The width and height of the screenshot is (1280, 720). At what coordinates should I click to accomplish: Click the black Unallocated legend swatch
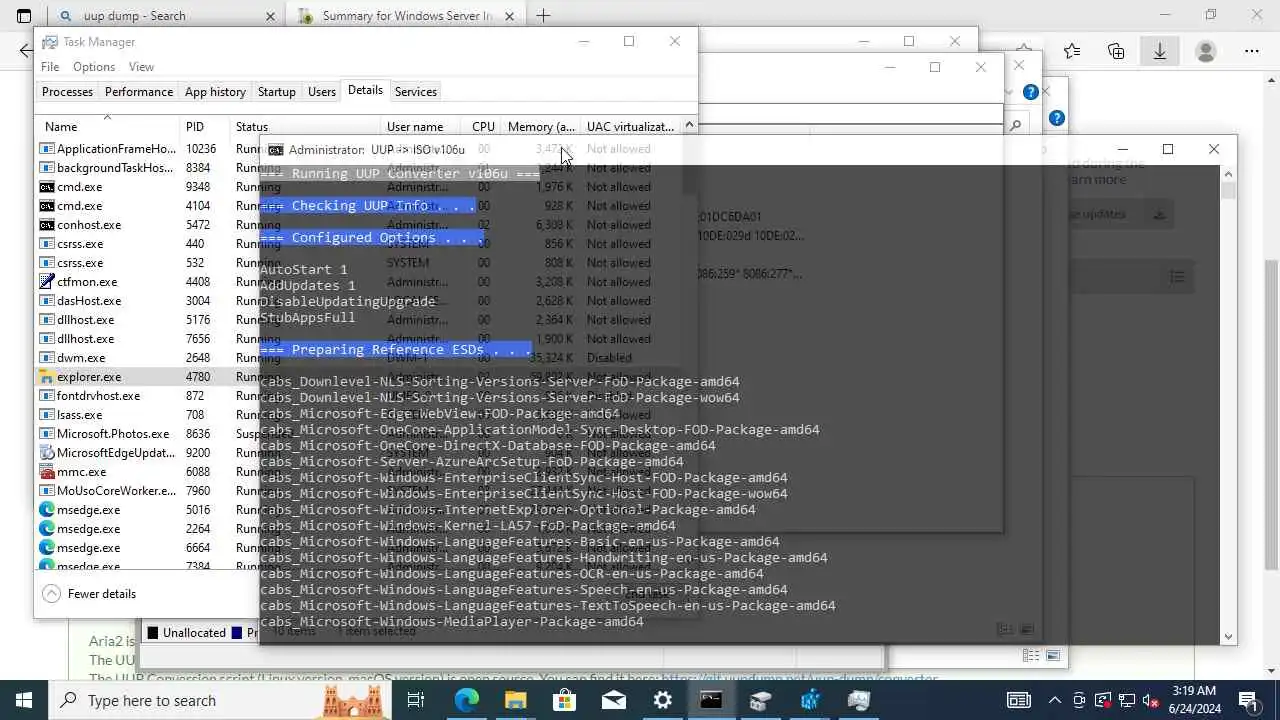(x=153, y=633)
